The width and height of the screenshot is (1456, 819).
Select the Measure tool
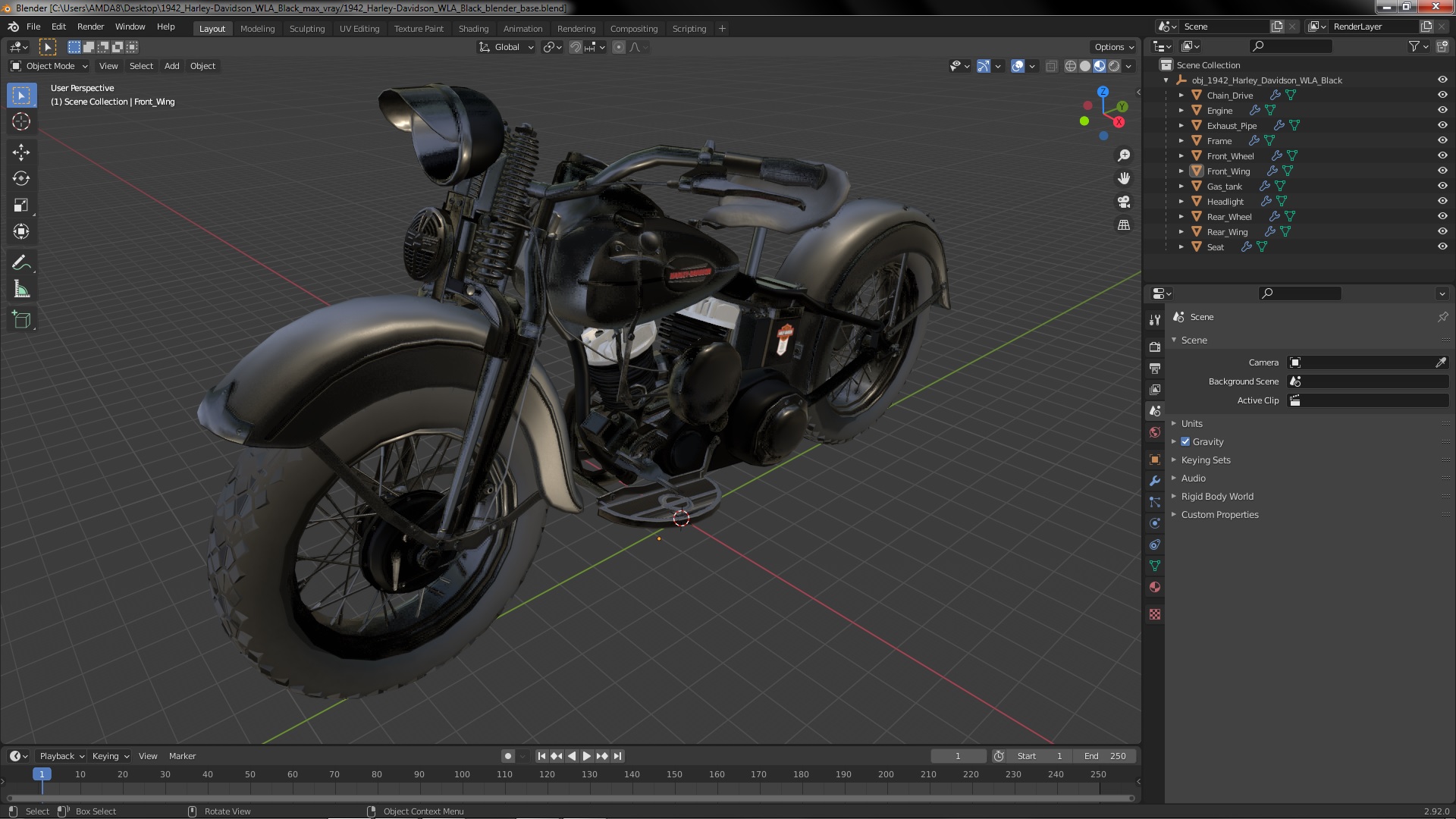click(x=21, y=290)
